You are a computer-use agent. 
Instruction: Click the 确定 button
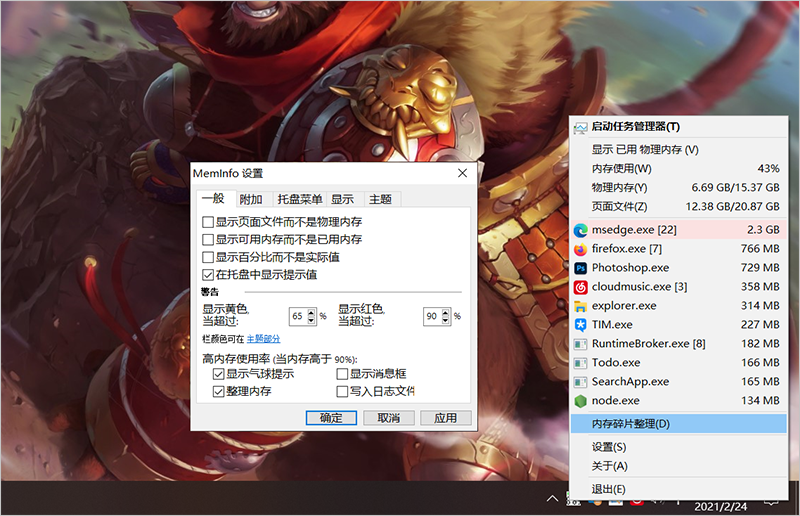tap(331, 418)
